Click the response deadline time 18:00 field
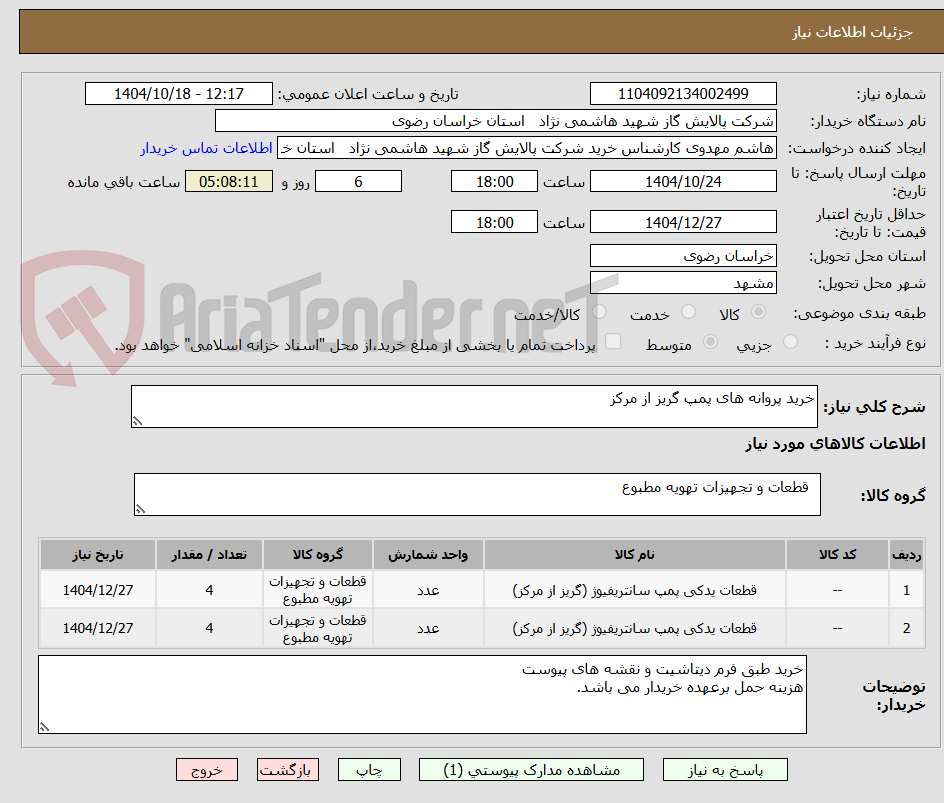Screen dimensions: 944x803 494,181
